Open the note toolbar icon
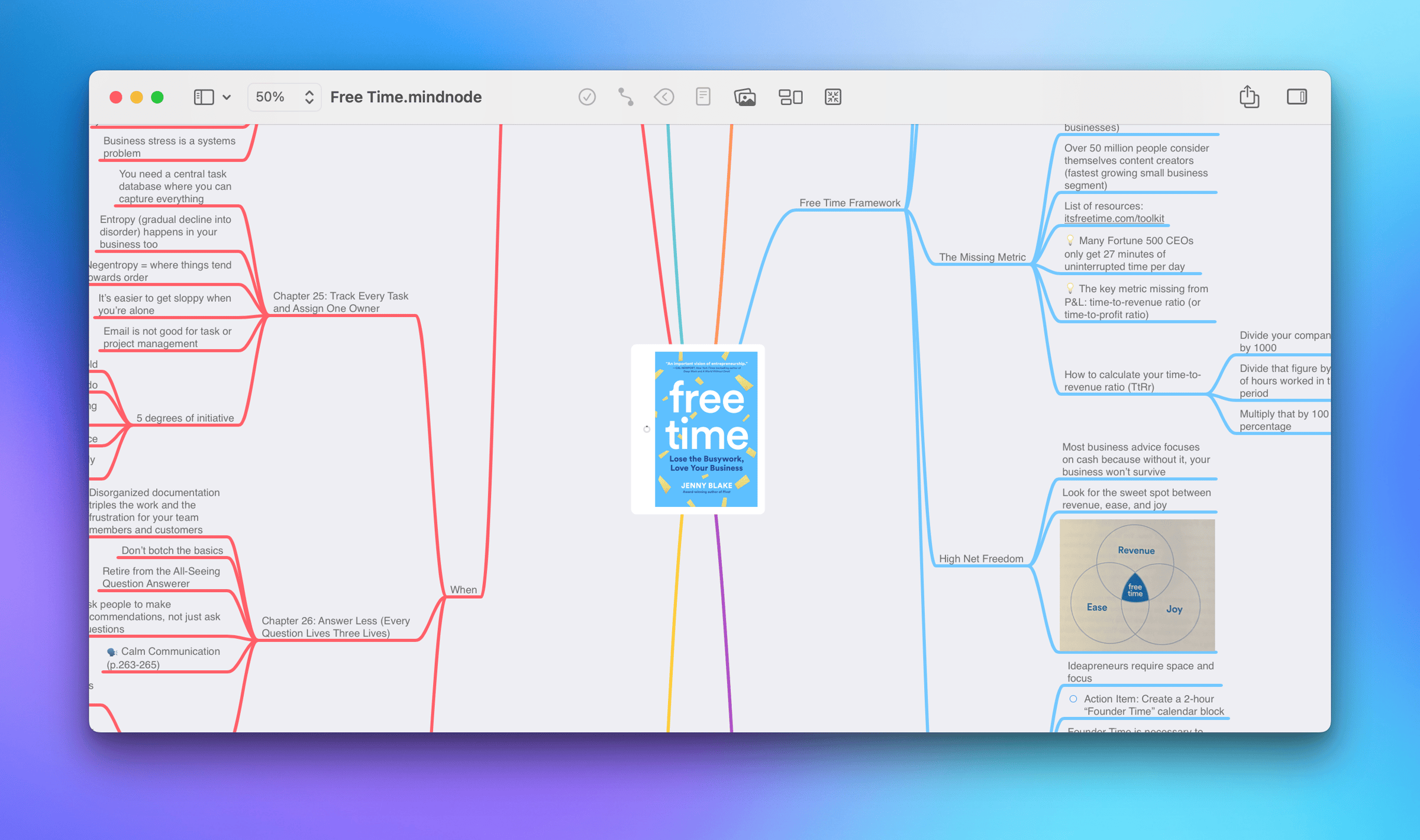1420x840 pixels. [x=703, y=97]
